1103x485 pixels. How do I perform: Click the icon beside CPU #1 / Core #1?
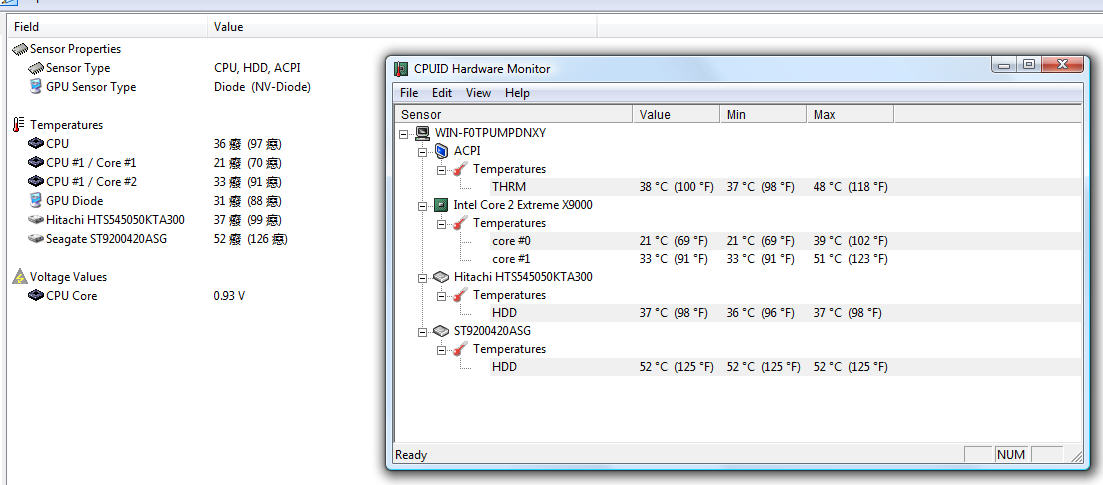(36, 163)
